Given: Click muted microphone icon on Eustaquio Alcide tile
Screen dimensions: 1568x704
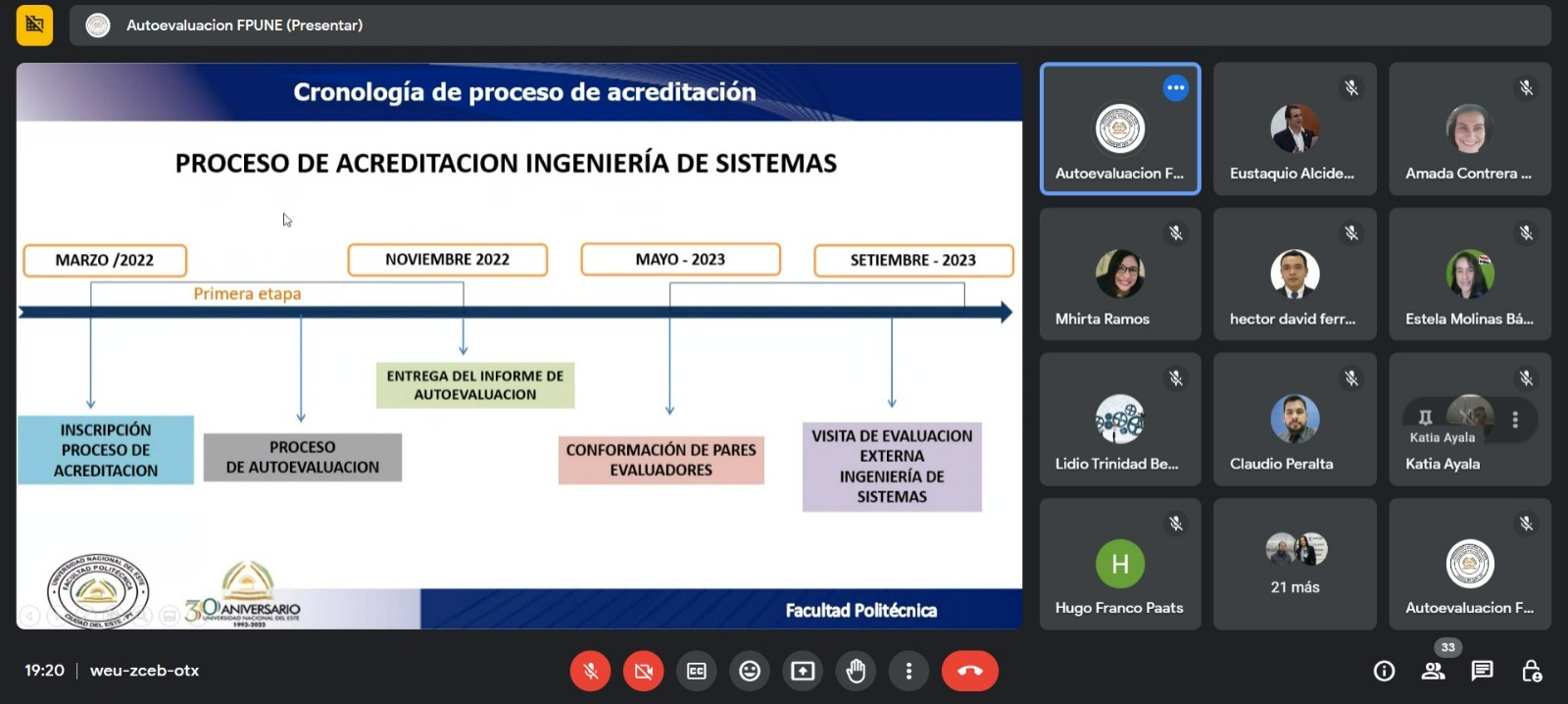Looking at the screenshot, I should pyautogui.click(x=1351, y=88).
